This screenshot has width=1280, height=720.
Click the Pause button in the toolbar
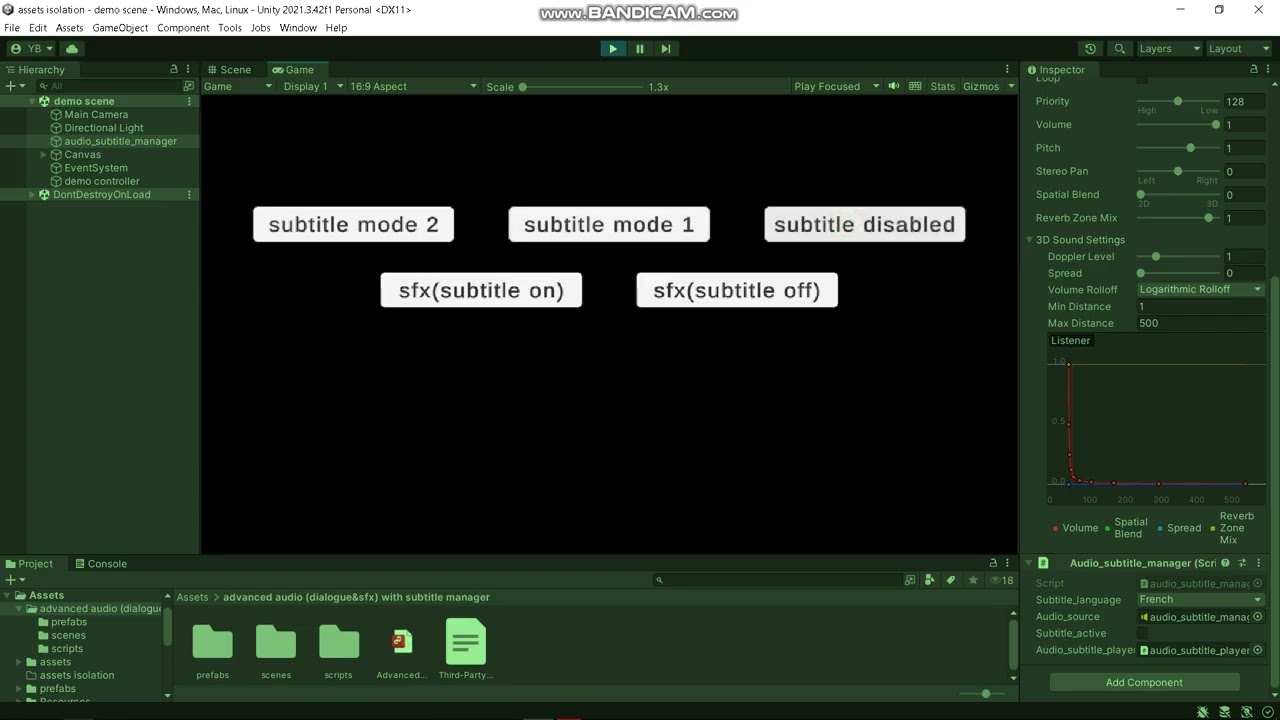click(640, 48)
